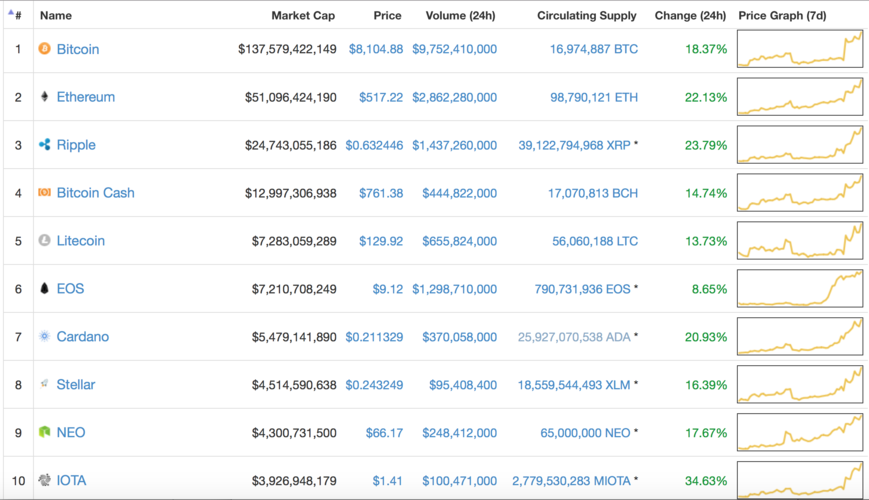Click the Bitcoin Cash logo icon

(44, 193)
